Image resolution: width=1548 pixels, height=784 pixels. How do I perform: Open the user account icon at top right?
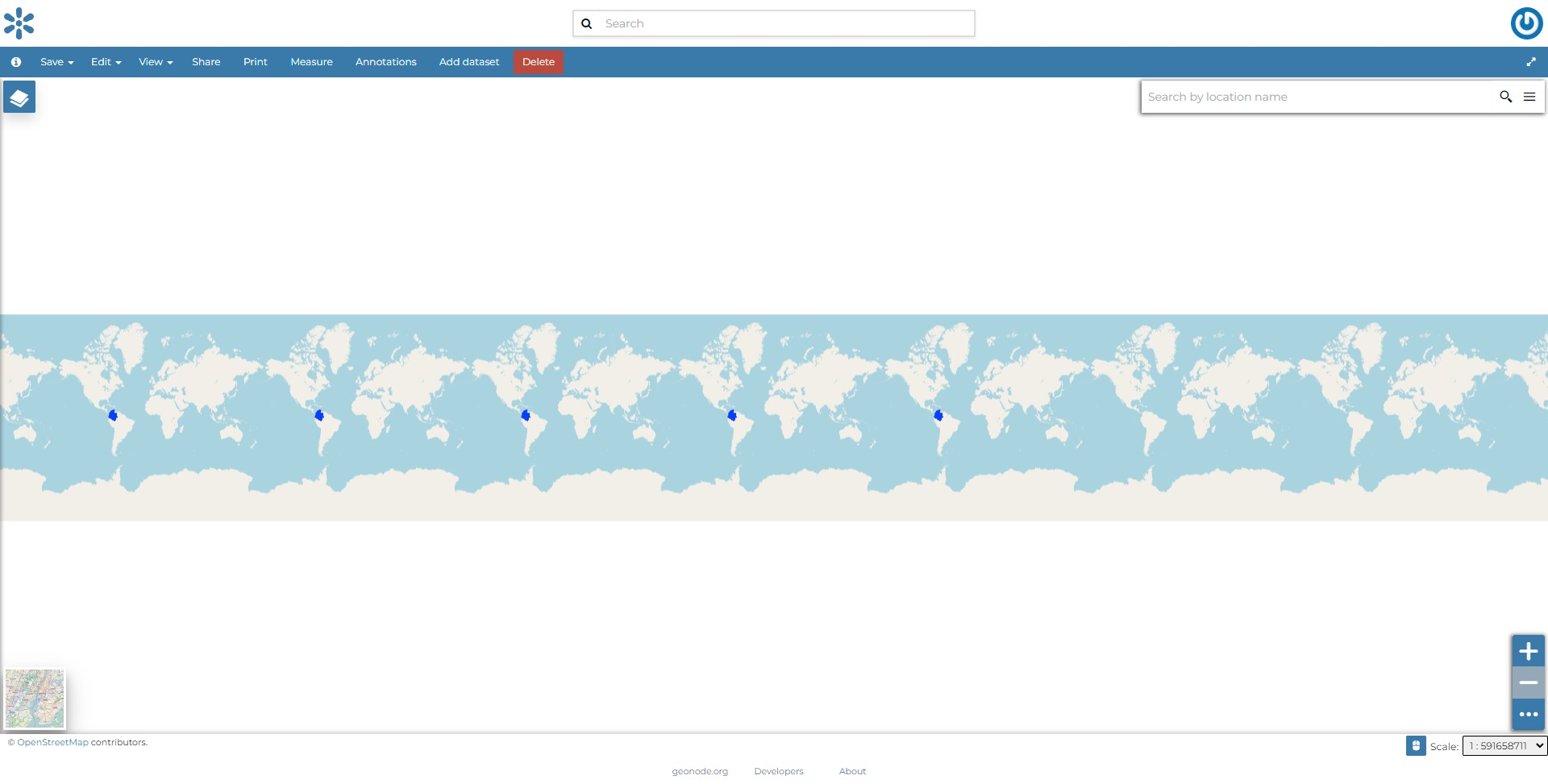[1526, 23]
